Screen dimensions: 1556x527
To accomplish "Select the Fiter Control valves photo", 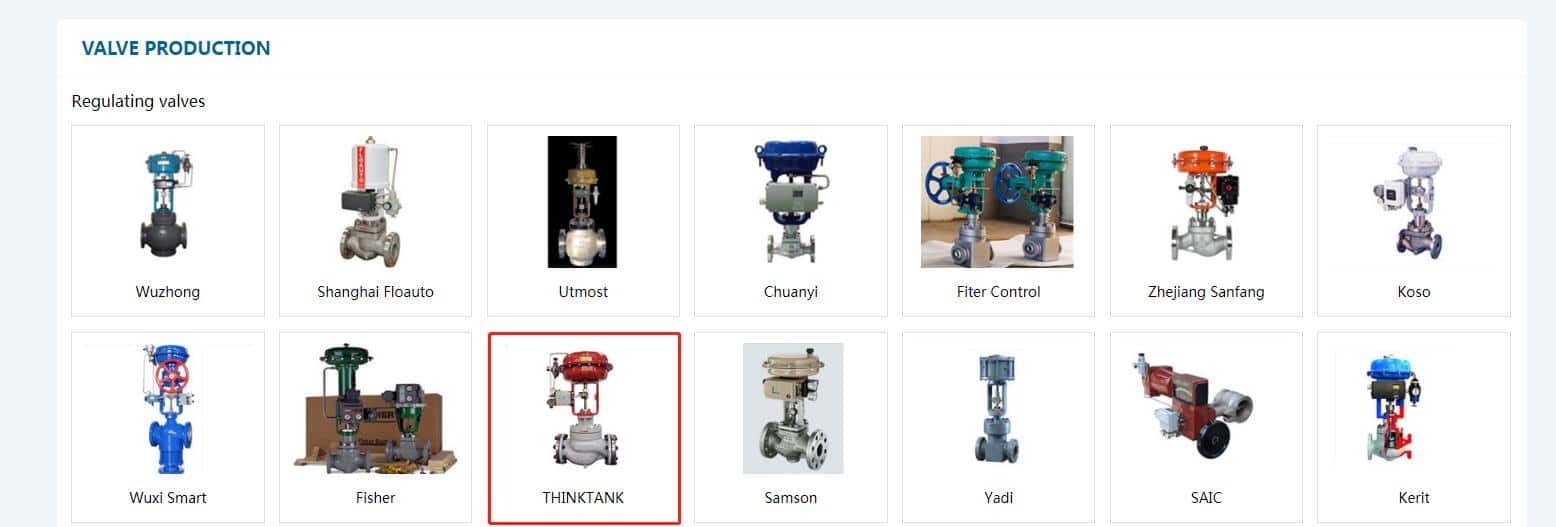I will click(x=997, y=202).
